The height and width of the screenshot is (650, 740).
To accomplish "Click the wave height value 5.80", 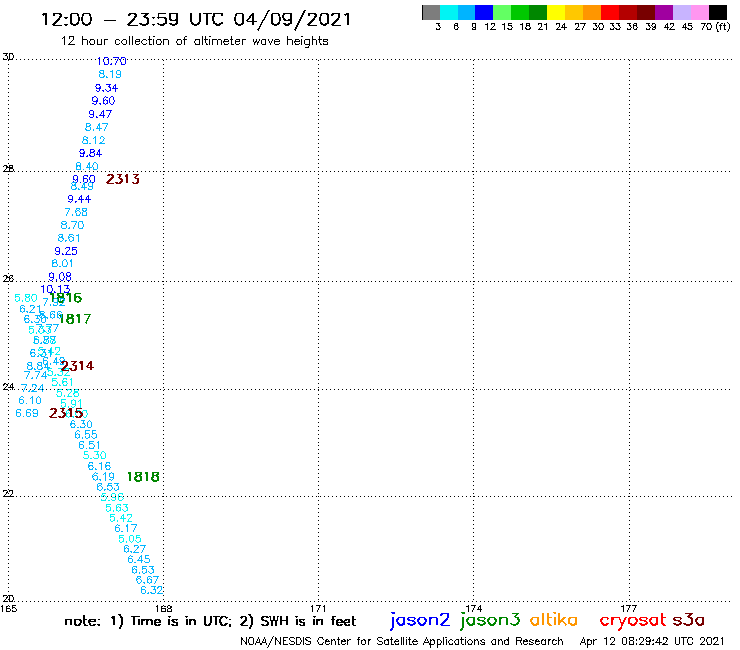I will coord(25,298).
